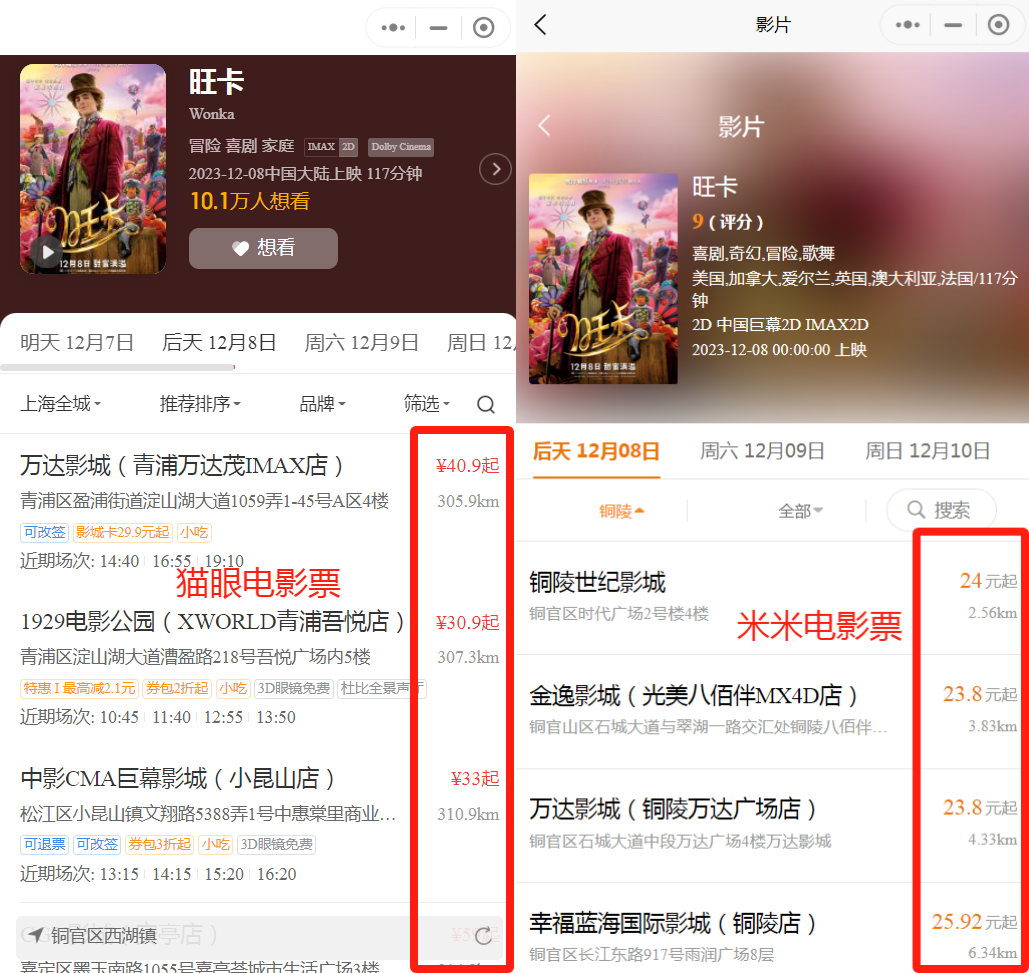Tap the search magnifier in Maoyan filter bar
1029x973 pixels.
(486, 404)
